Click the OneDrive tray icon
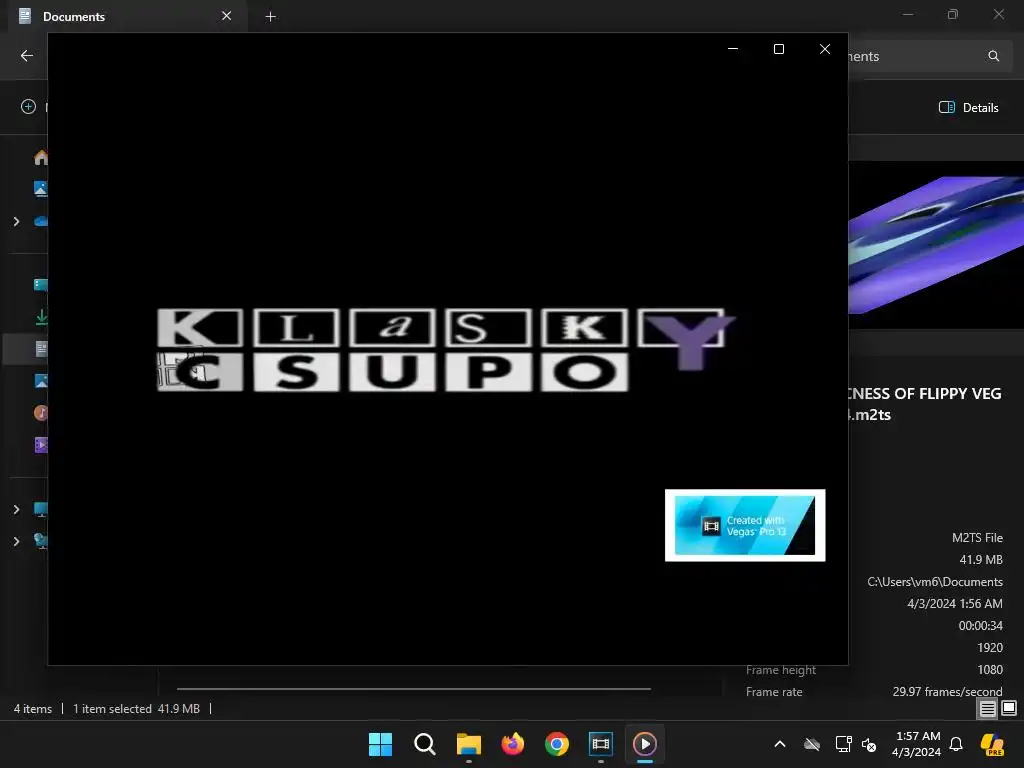1024x768 pixels. coord(812,744)
